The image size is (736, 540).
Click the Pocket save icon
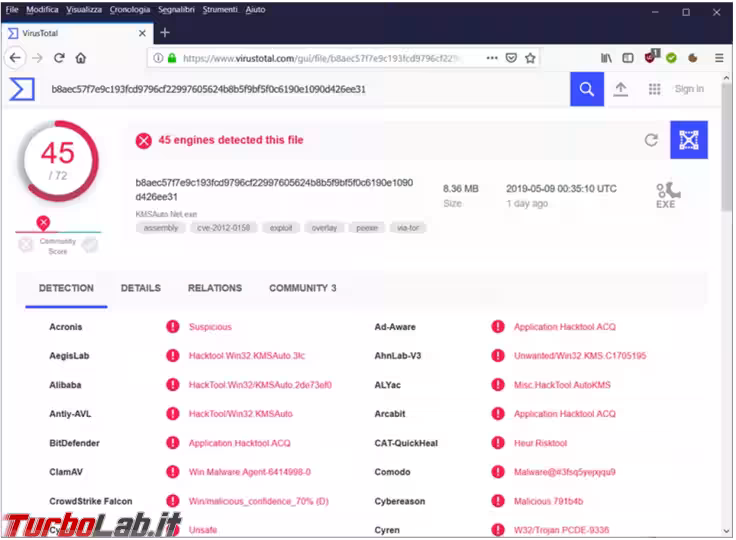click(x=511, y=58)
